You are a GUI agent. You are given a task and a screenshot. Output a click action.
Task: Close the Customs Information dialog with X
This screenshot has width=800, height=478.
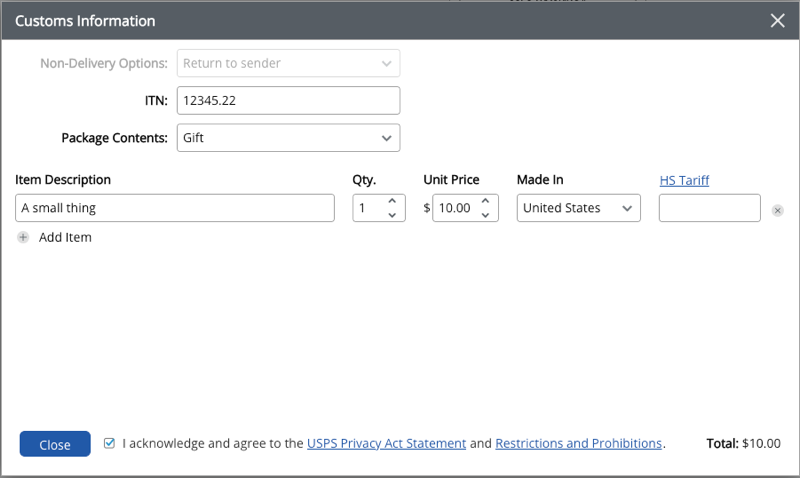pos(777,20)
